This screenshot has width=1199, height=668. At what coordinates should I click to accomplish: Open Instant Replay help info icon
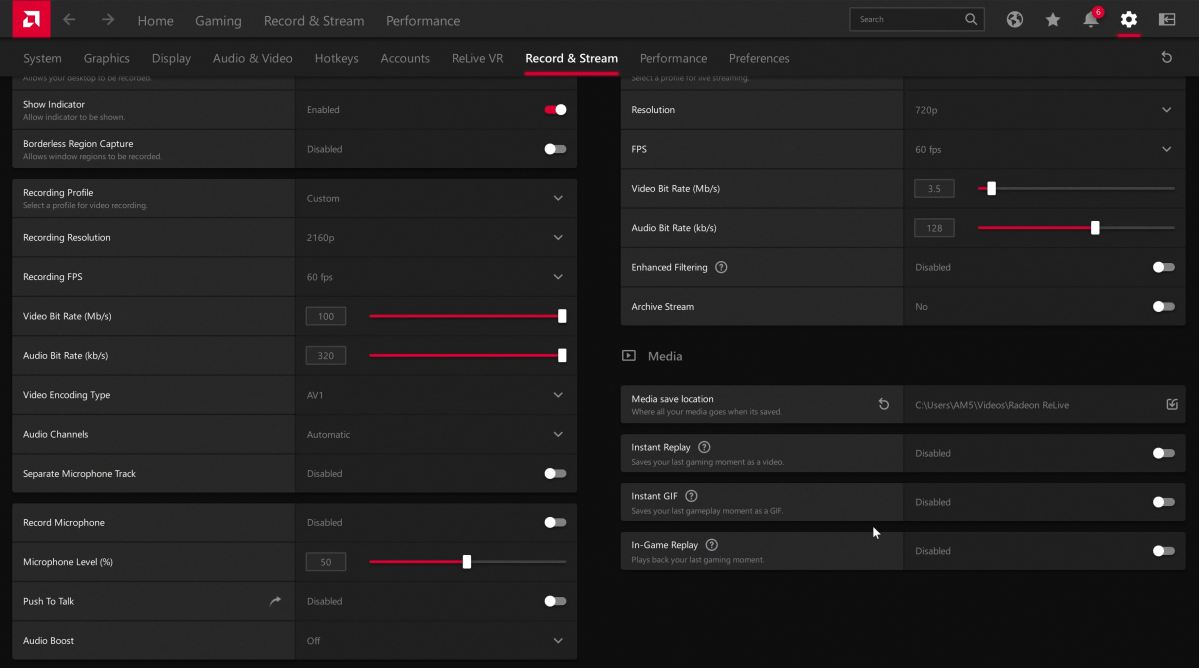[x=704, y=447]
